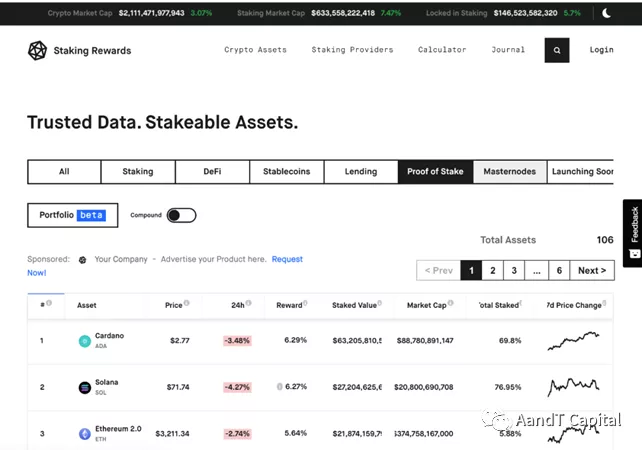The height and width of the screenshot is (450, 642).
Task: Select the Masternodes tab
Action: 510,172
